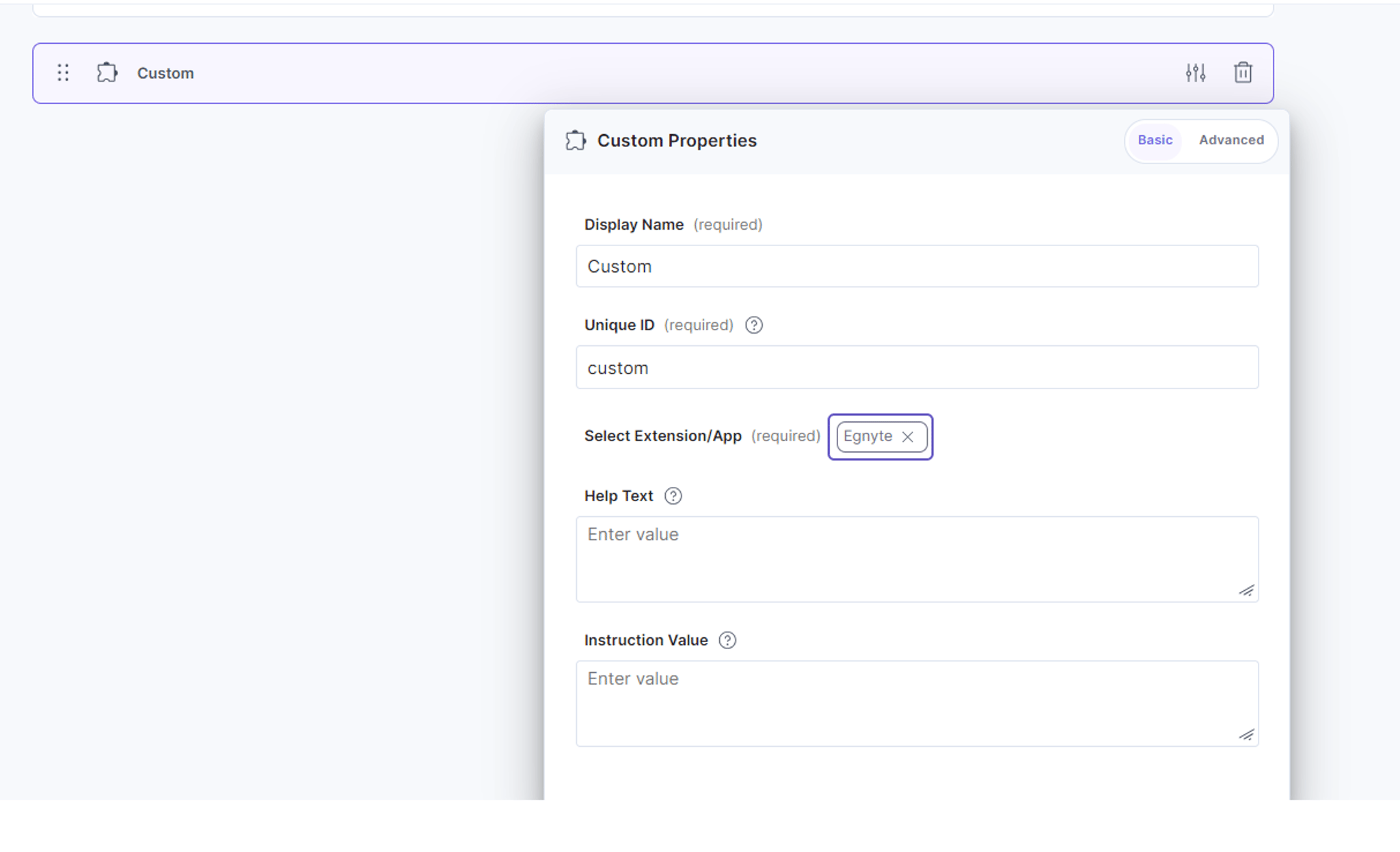
Task: Click into the Instruction Value textarea
Action: point(917,704)
